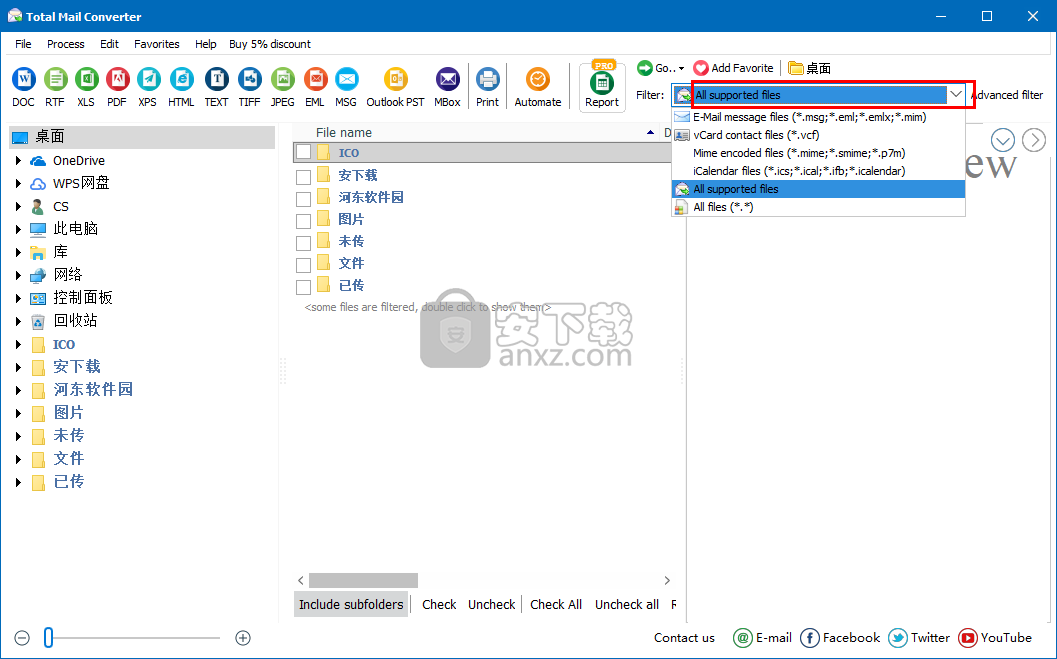The width and height of the screenshot is (1057, 659).
Task: Check the 安下载 folder checkbox
Action: (x=303, y=177)
